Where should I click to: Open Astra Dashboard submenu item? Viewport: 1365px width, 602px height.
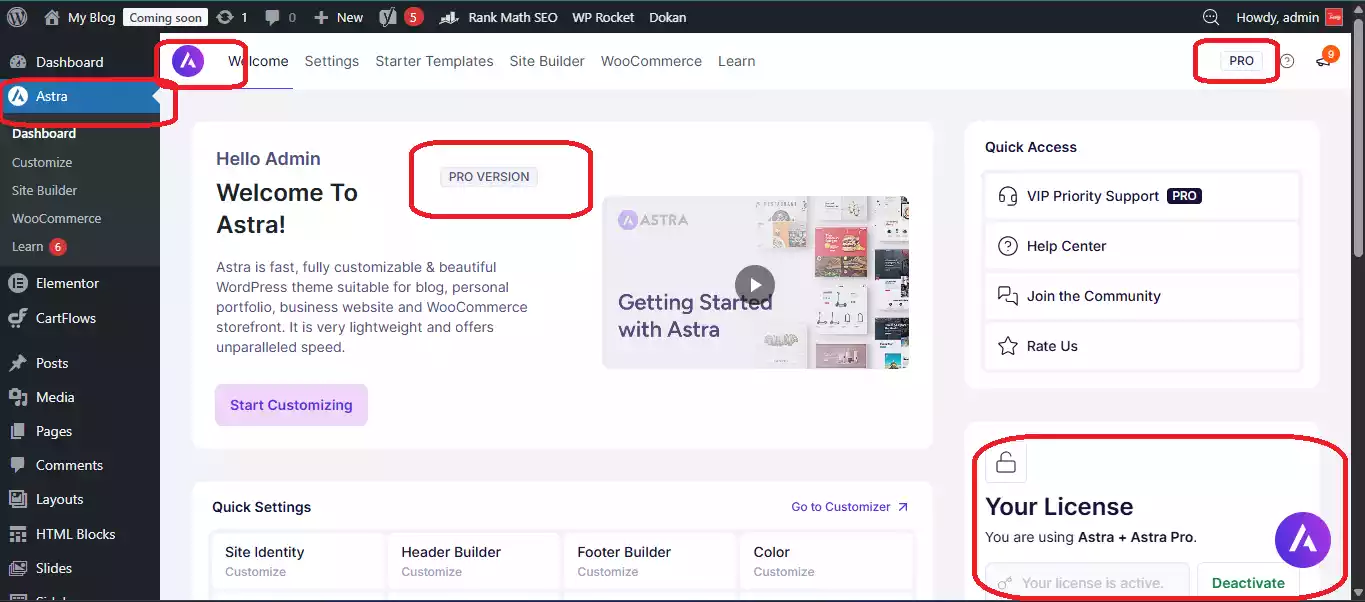[x=44, y=133]
